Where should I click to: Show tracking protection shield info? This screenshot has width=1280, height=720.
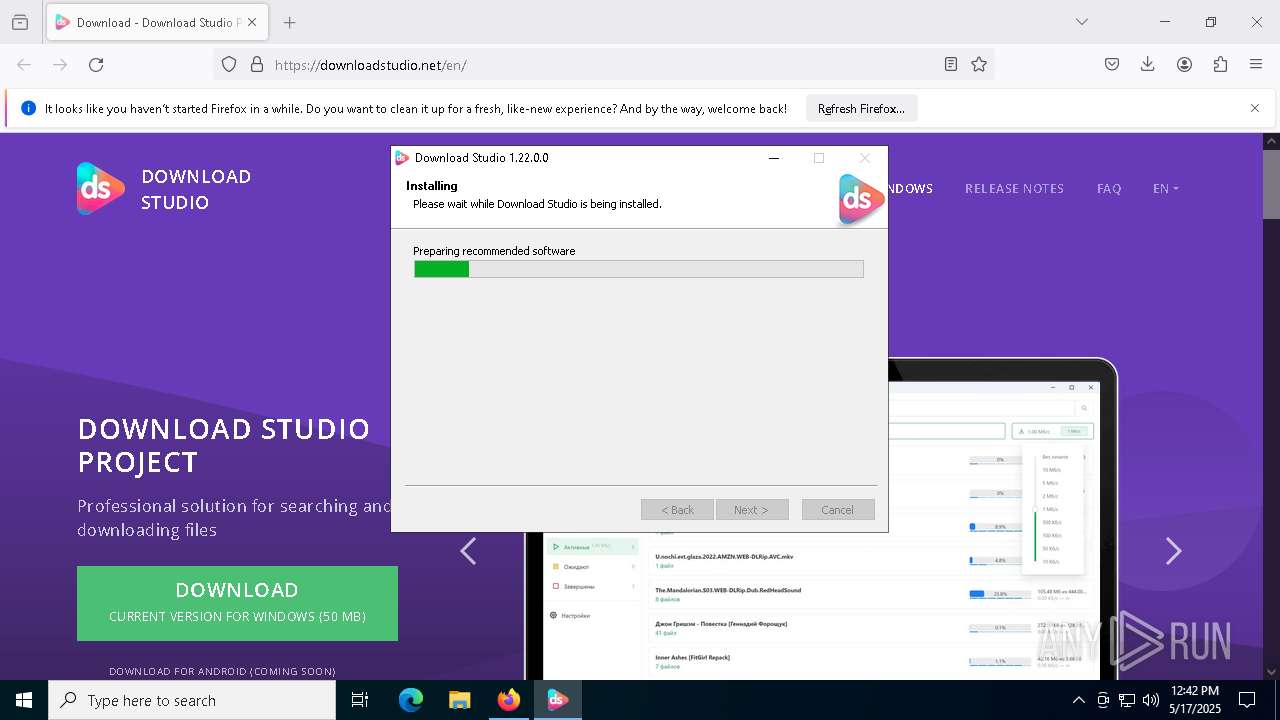click(229, 64)
